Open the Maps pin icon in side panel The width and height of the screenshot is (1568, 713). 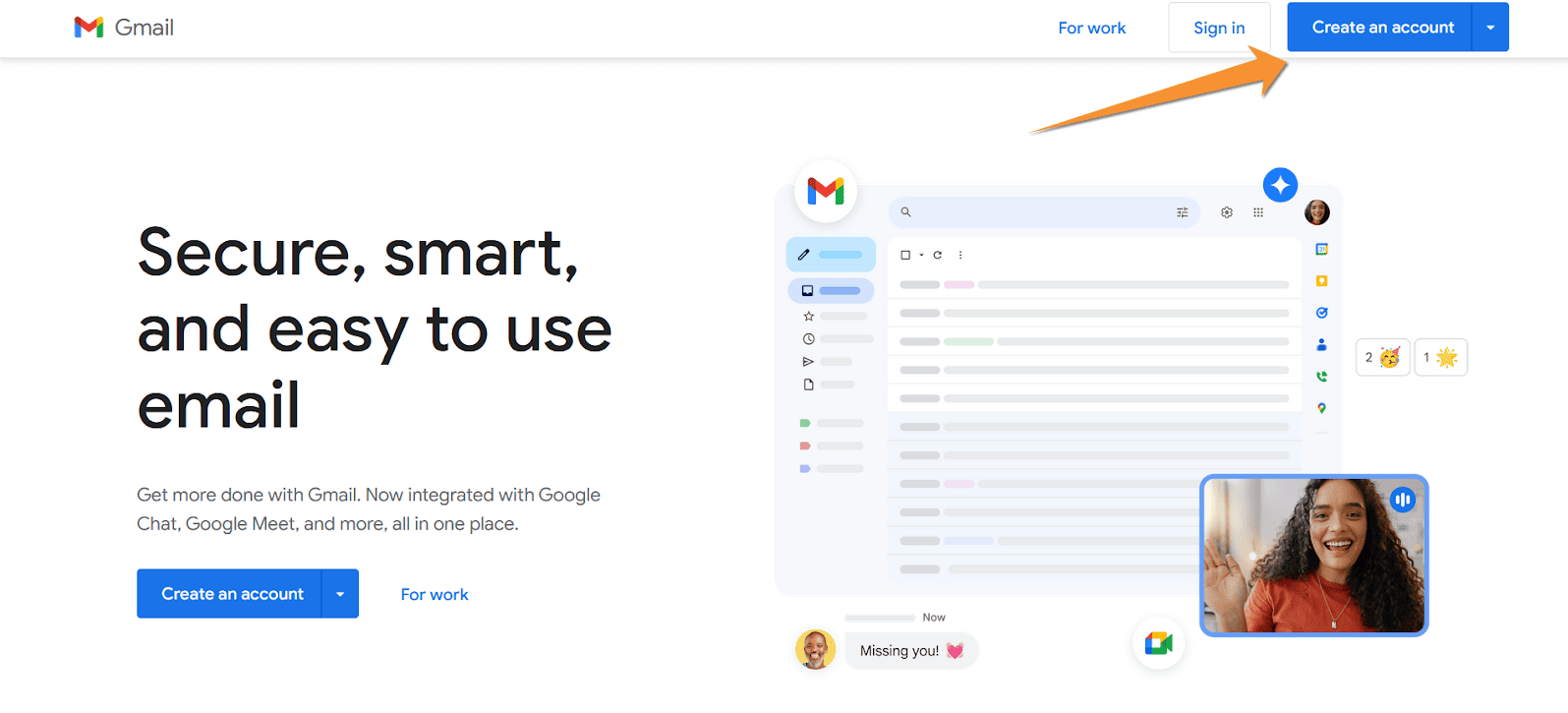pos(1321,408)
